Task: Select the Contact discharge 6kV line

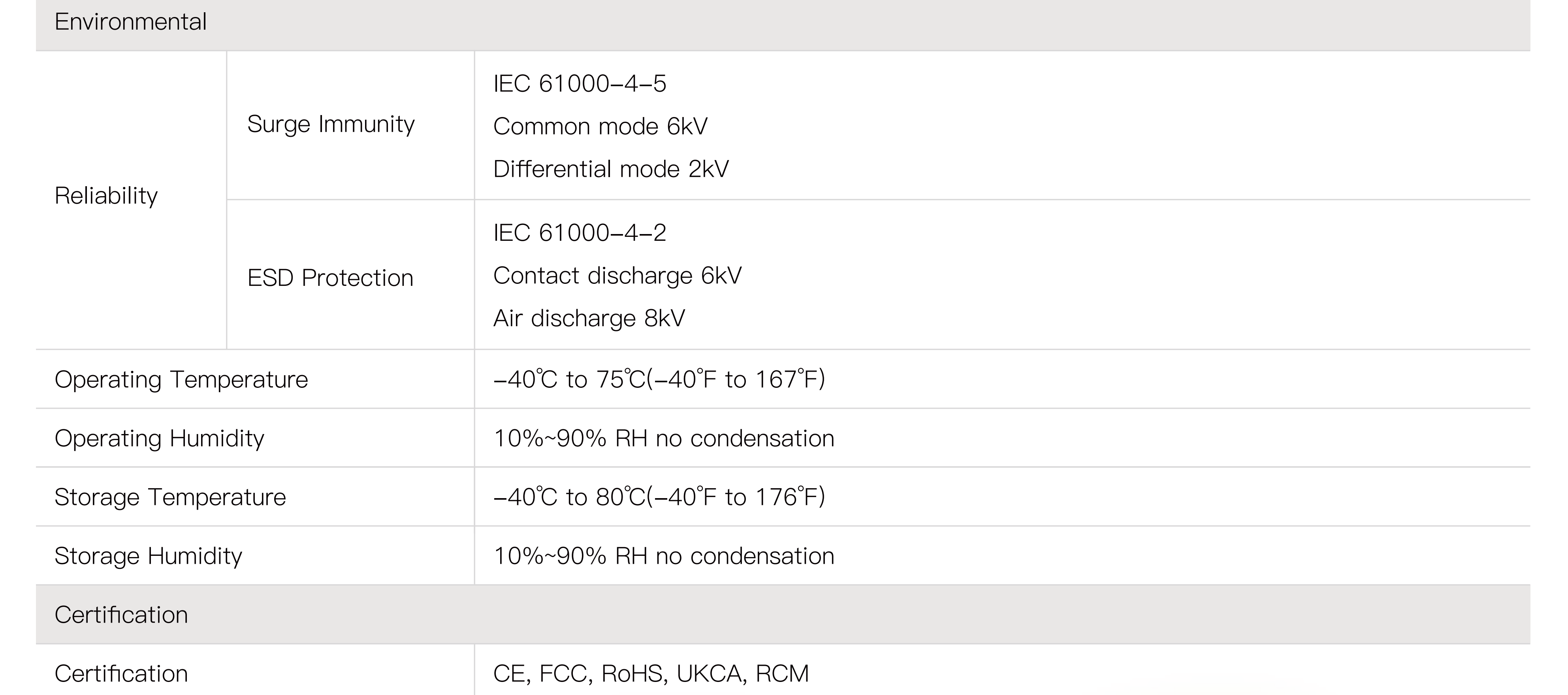Action: 617,276
